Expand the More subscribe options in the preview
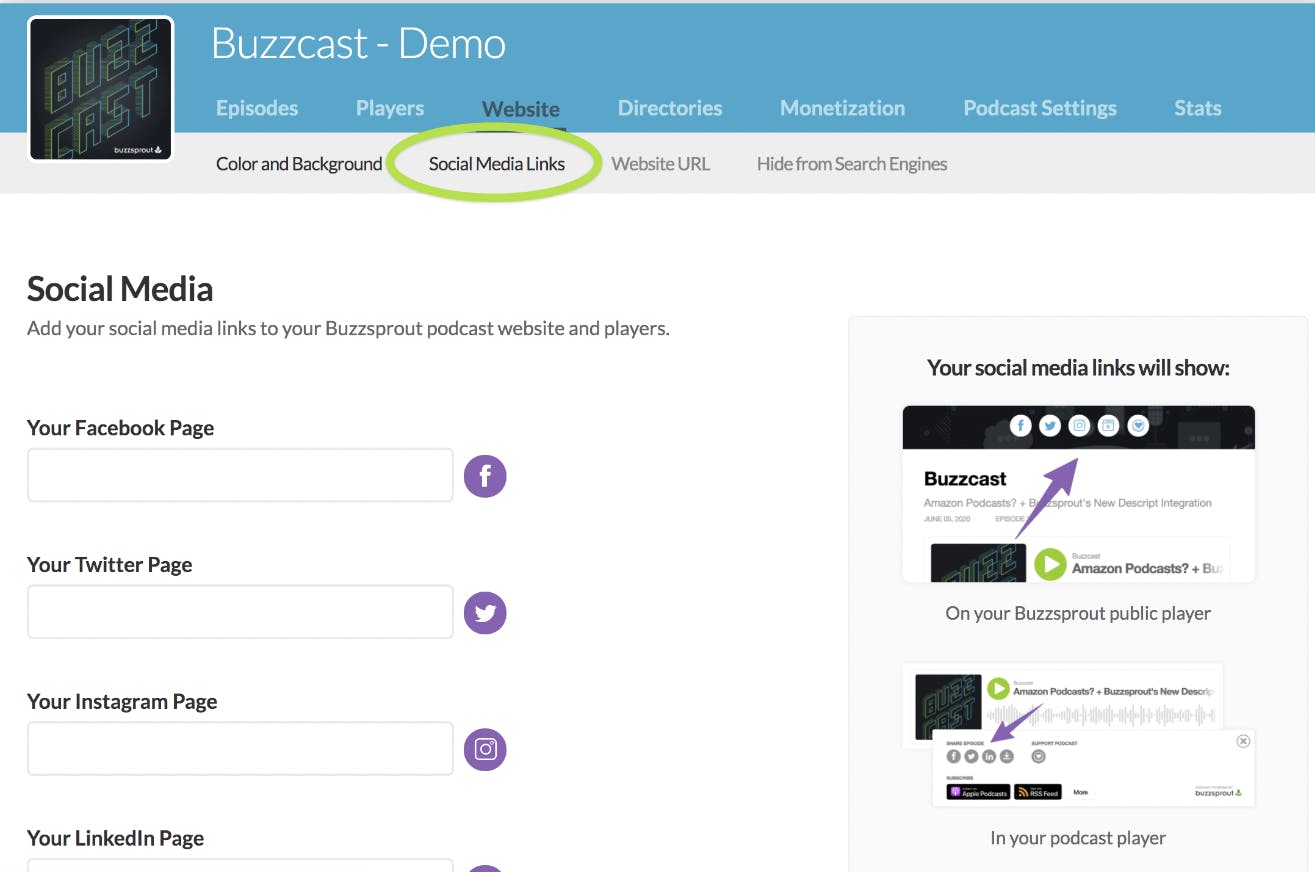1315x872 pixels. point(1080,791)
